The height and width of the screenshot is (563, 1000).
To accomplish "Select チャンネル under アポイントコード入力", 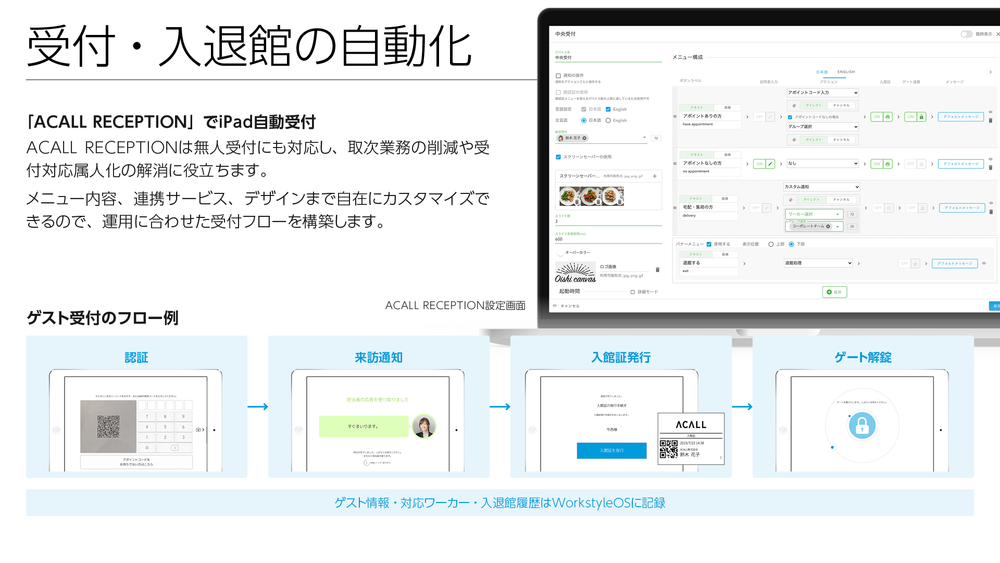I will point(842,105).
